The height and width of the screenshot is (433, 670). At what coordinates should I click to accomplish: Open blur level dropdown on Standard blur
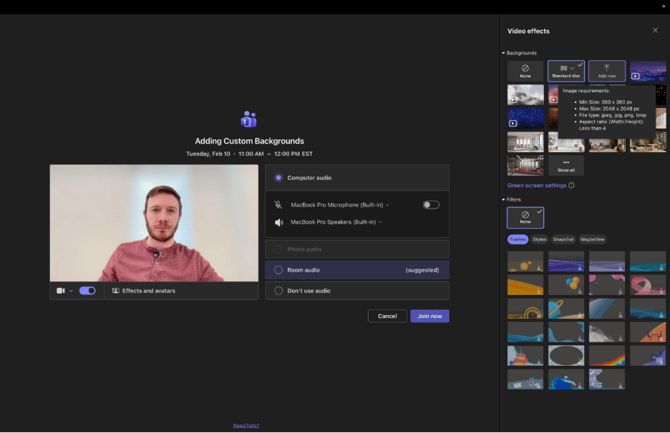(572, 68)
